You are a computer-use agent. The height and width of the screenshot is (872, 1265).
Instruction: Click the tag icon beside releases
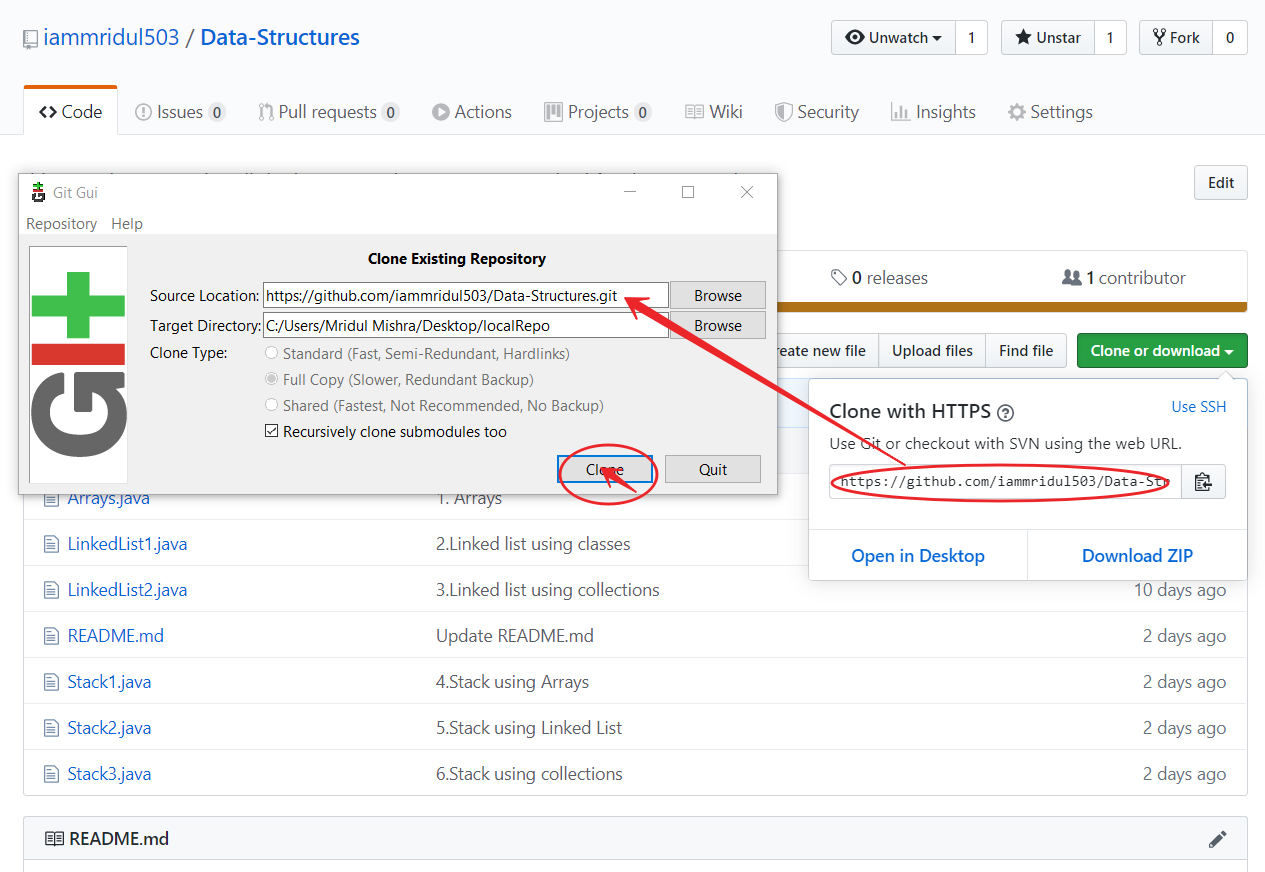(x=839, y=278)
